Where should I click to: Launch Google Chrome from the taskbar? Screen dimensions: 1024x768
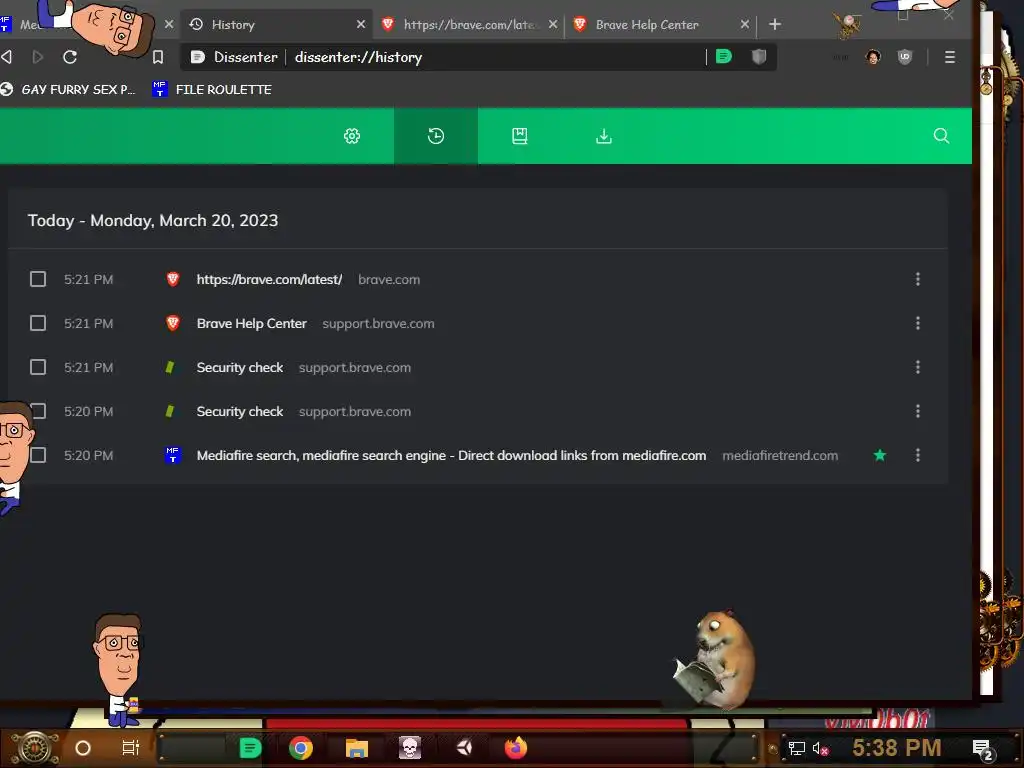[x=301, y=748]
